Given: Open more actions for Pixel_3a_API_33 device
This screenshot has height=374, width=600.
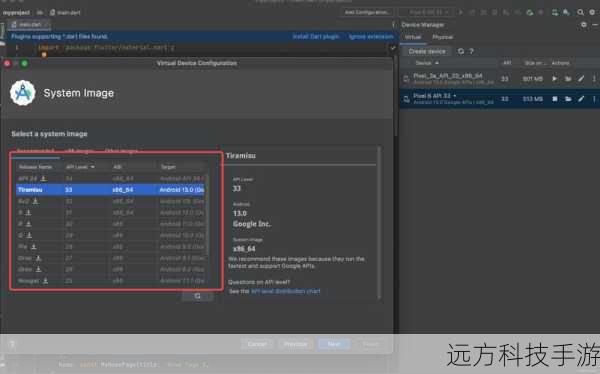Looking at the screenshot, I should point(594,78).
